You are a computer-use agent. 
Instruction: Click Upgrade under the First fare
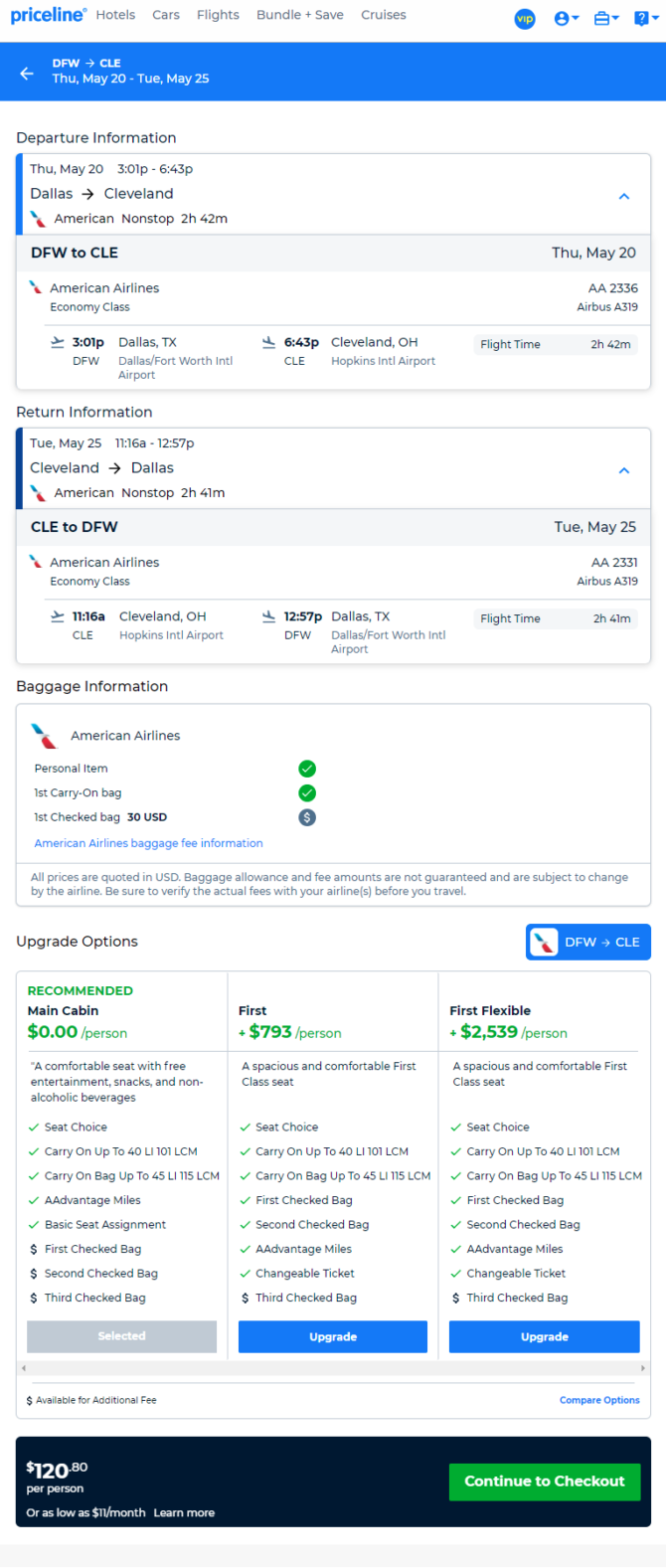(333, 1336)
